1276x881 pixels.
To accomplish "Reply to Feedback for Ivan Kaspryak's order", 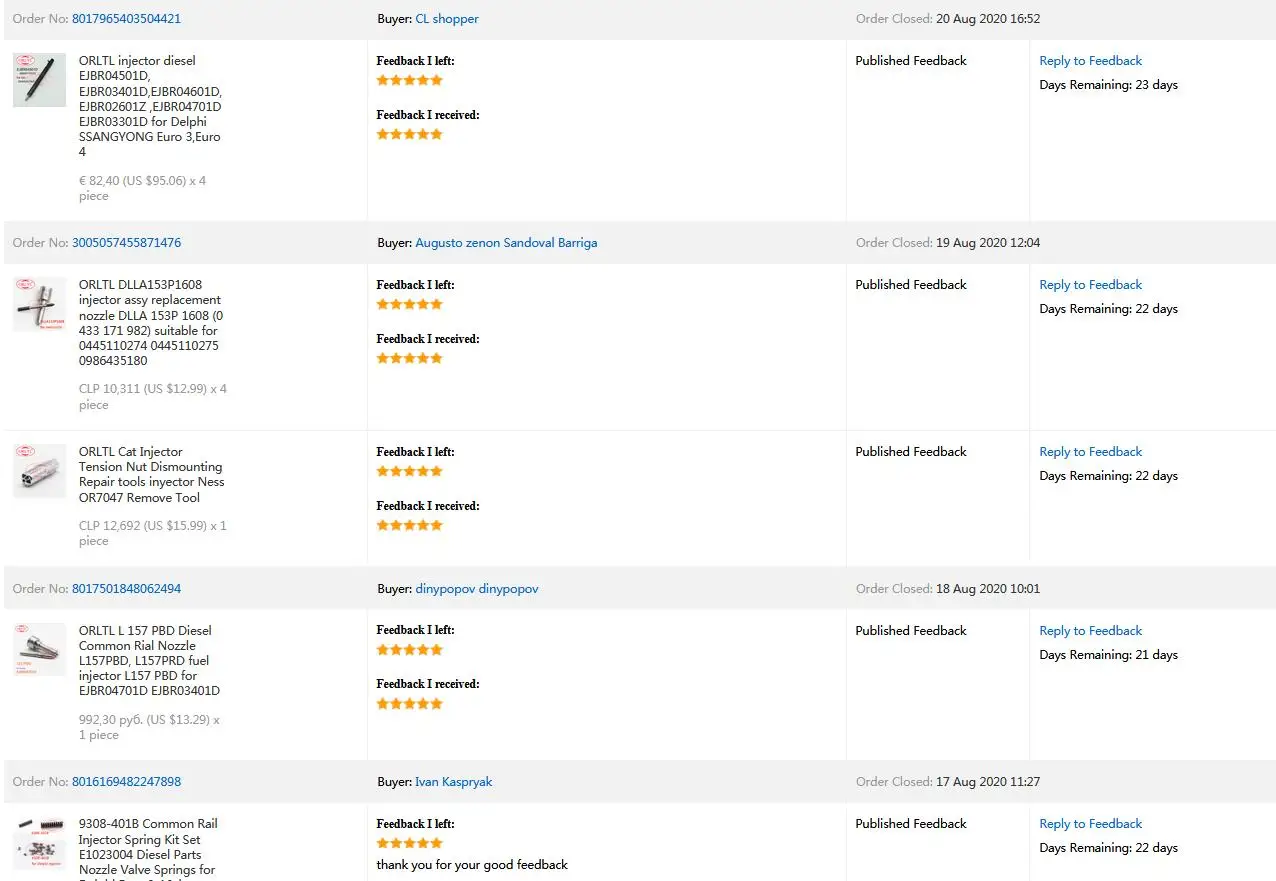I will pyautogui.click(x=1090, y=824).
